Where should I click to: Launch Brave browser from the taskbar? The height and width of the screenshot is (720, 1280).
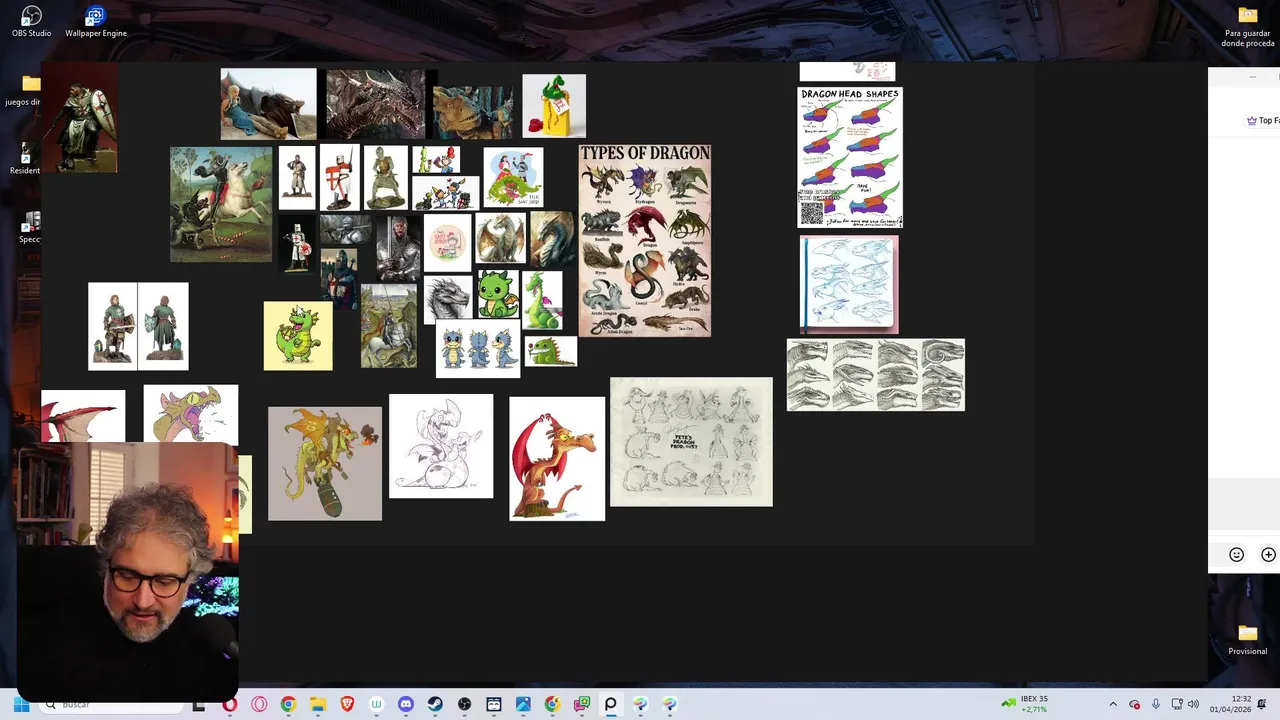(x=347, y=704)
